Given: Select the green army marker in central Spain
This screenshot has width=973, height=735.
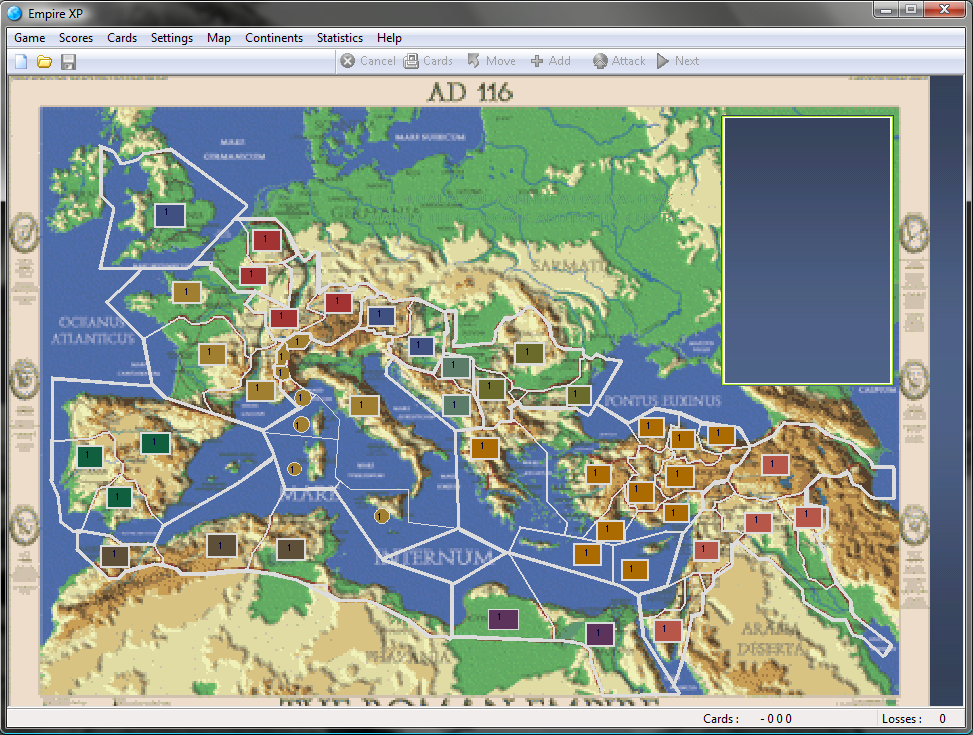Looking at the screenshot, I should coord(155,443).
